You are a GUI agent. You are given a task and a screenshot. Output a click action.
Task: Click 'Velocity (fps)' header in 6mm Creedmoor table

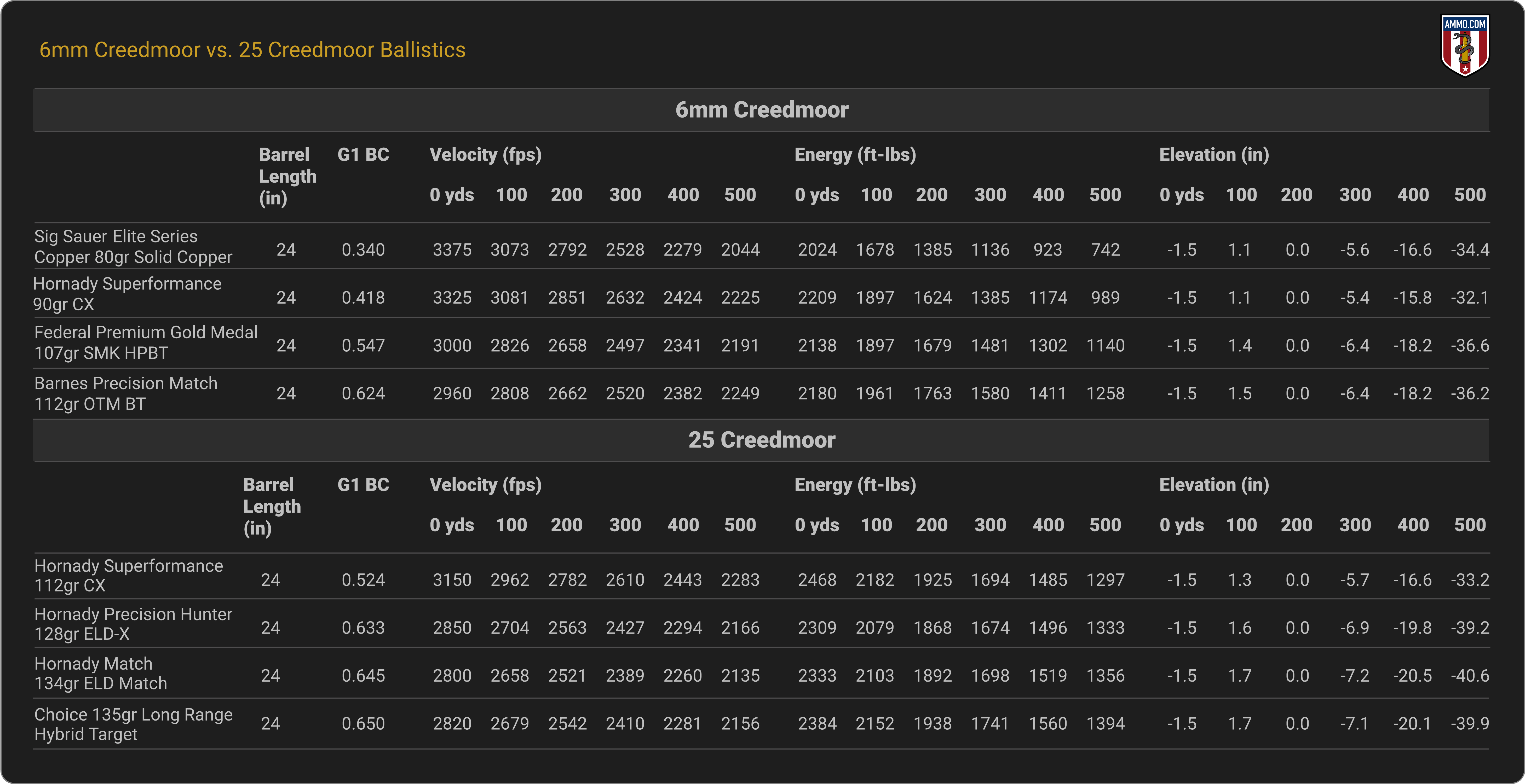[485, 155]
